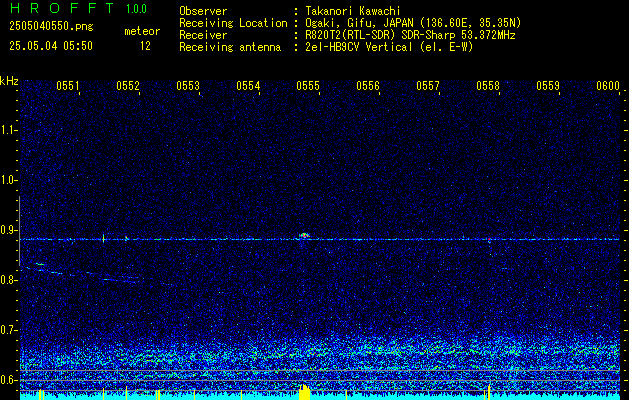The height and width of the screenshot is (400, 629).
Task: Click the red meteor echo at 0558
Action: point(489,240)
